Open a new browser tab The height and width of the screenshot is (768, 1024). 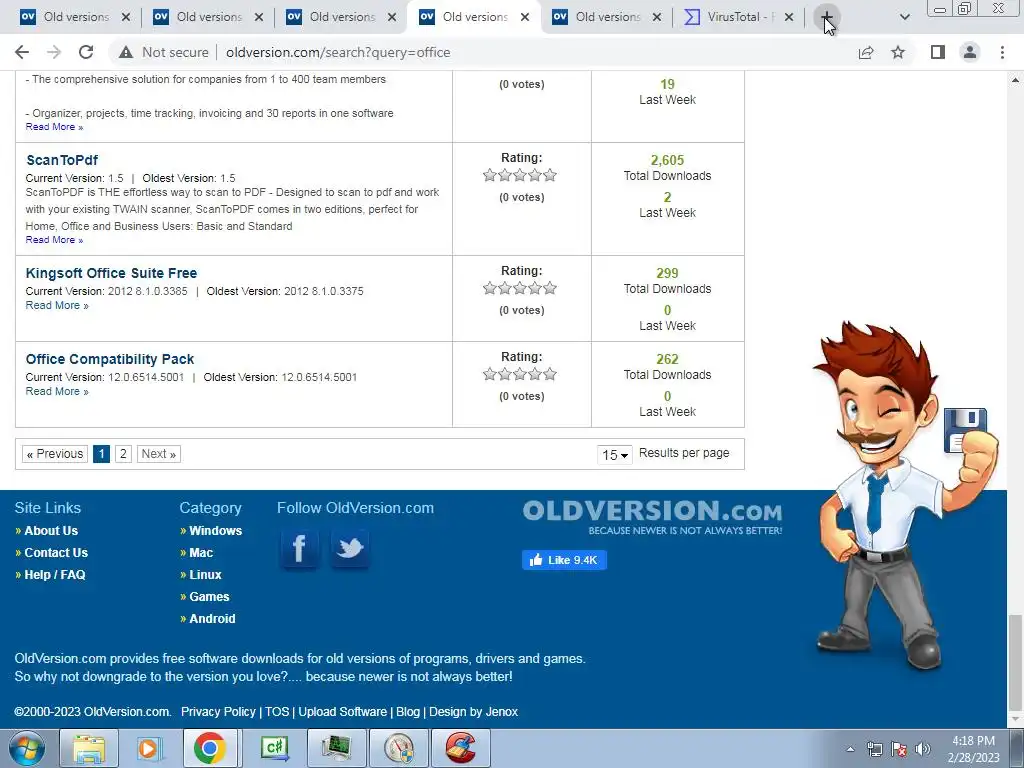point(827,17)
